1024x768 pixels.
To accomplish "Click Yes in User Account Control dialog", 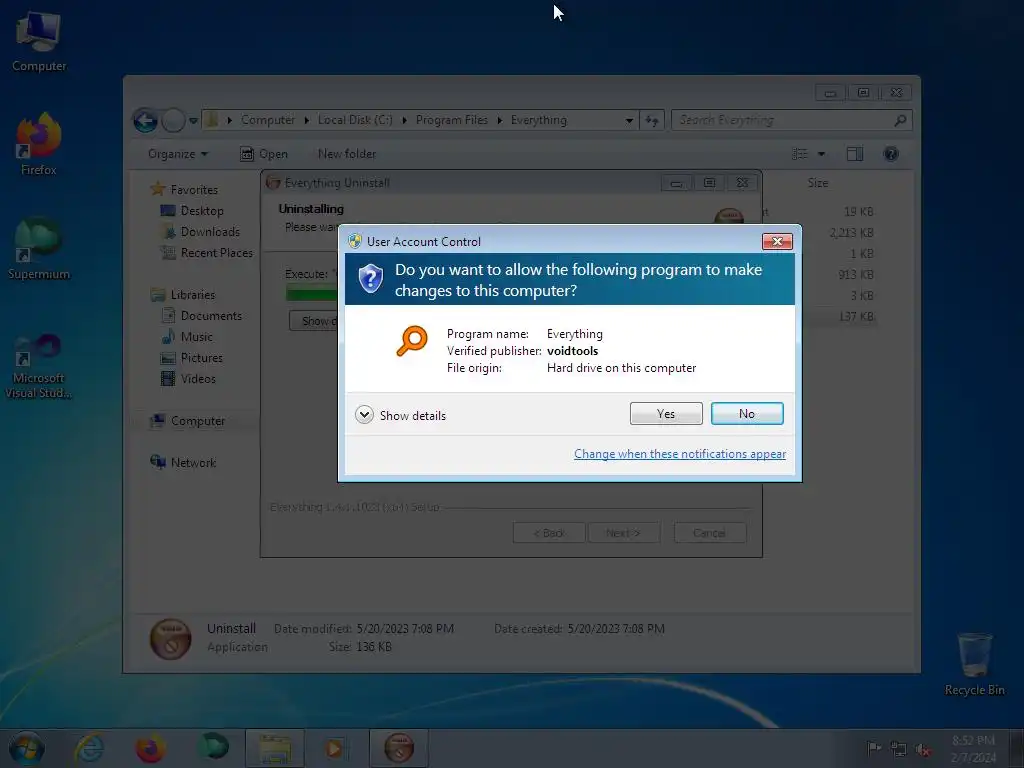I will tap(665, 413).
